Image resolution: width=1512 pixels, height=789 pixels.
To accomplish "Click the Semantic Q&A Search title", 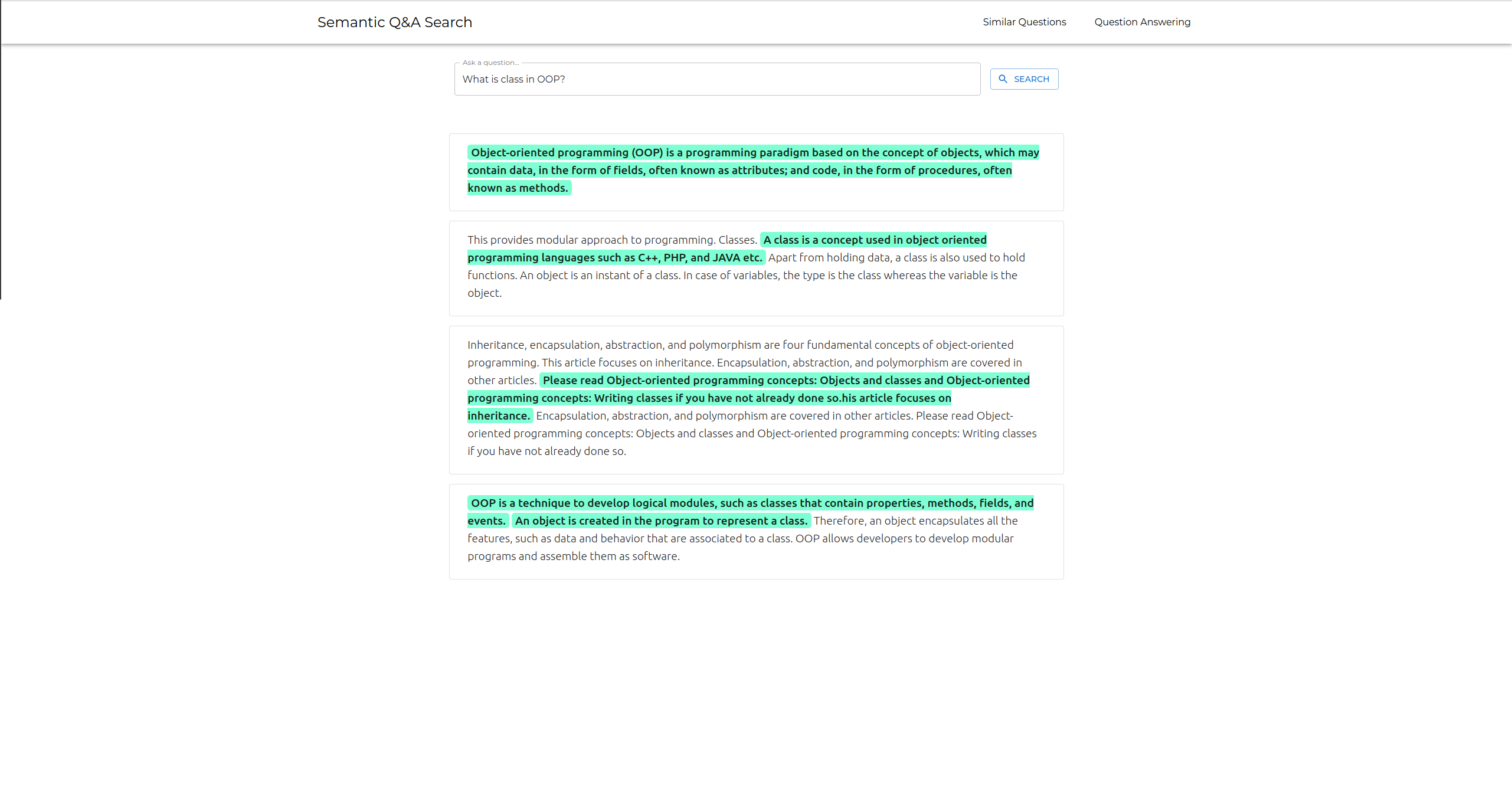I will [x=394, y=22].
